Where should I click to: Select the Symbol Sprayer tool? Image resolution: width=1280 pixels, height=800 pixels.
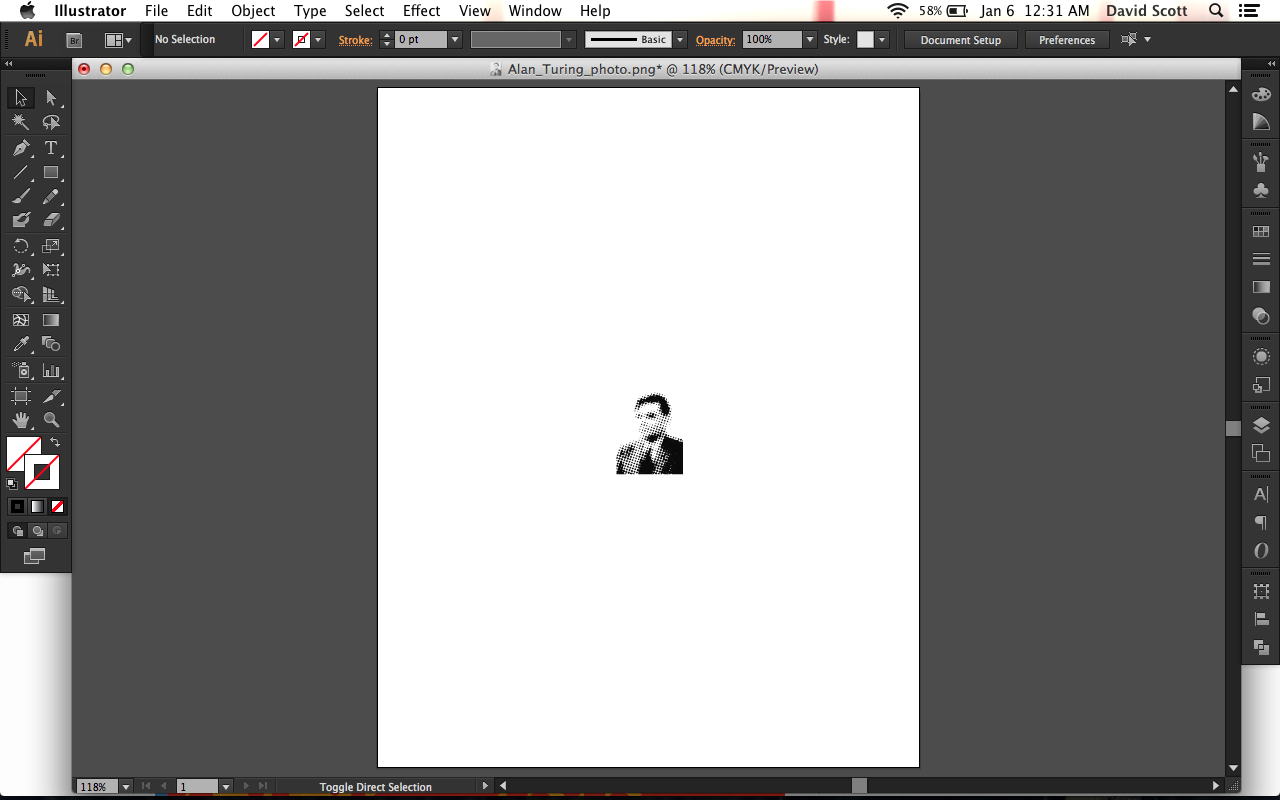pos(20,371)
